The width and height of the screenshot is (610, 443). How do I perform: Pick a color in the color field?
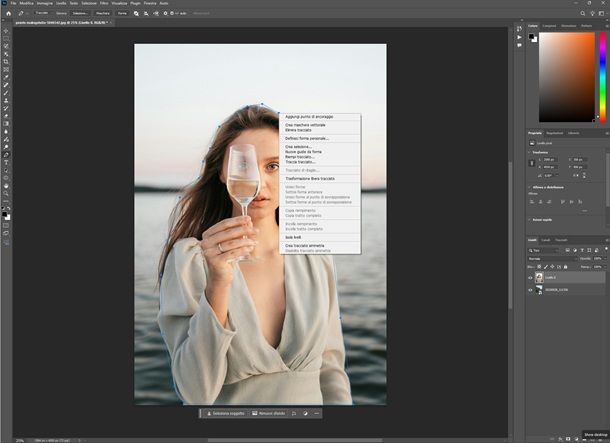point(566,77)
